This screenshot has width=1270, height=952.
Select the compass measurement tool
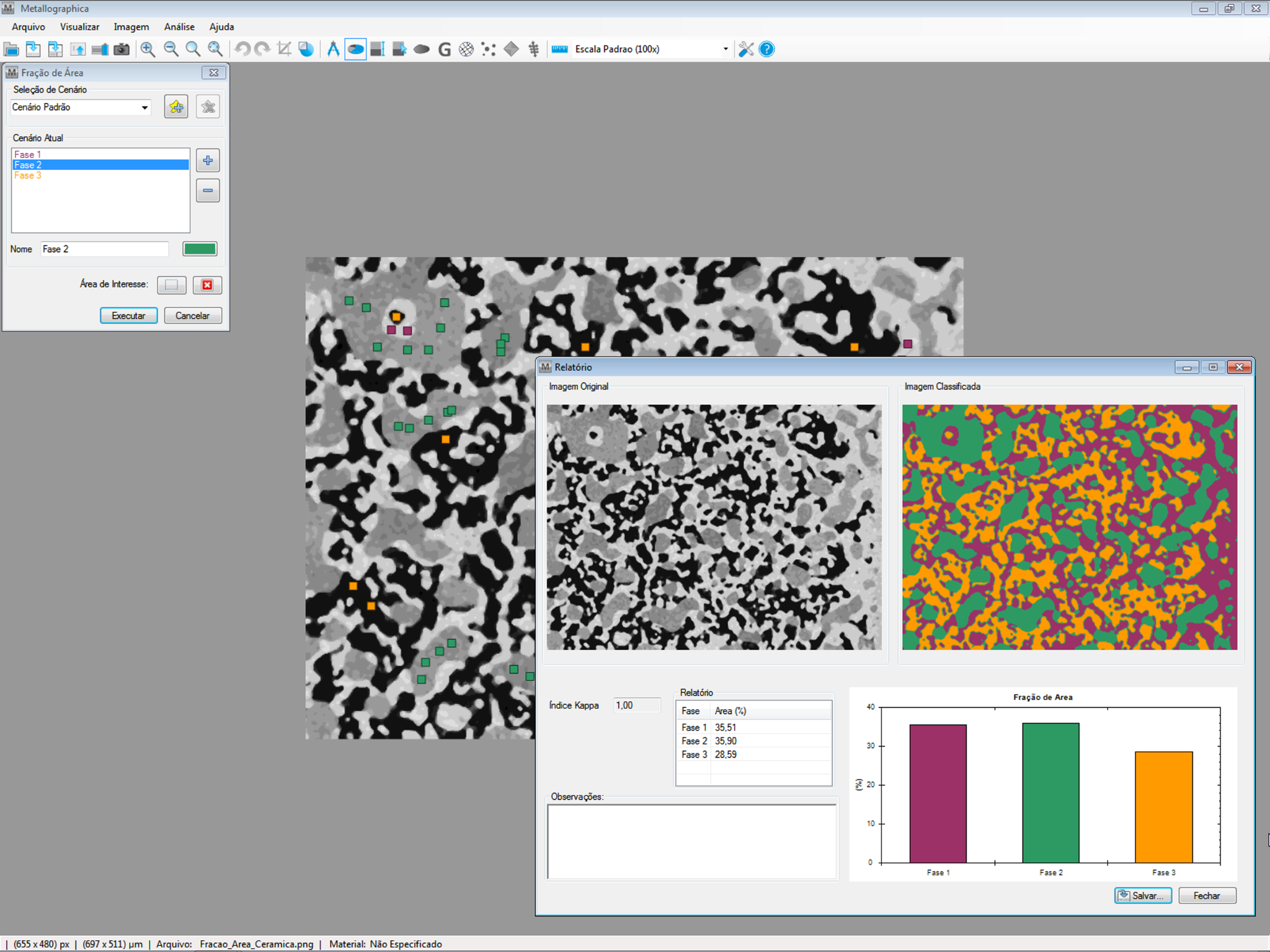(x=333, y=49)
